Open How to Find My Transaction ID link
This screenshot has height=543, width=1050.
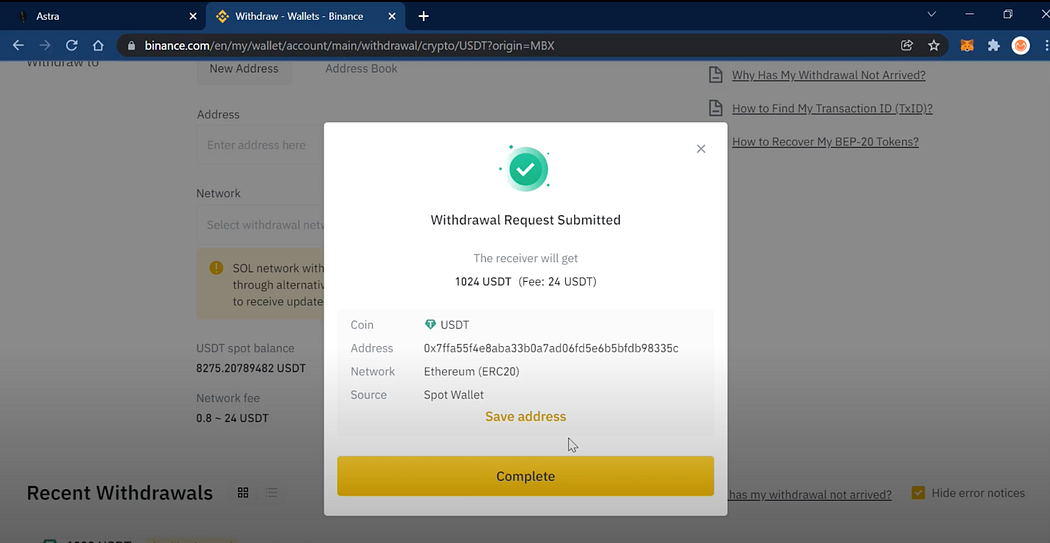tap(832, 108)
